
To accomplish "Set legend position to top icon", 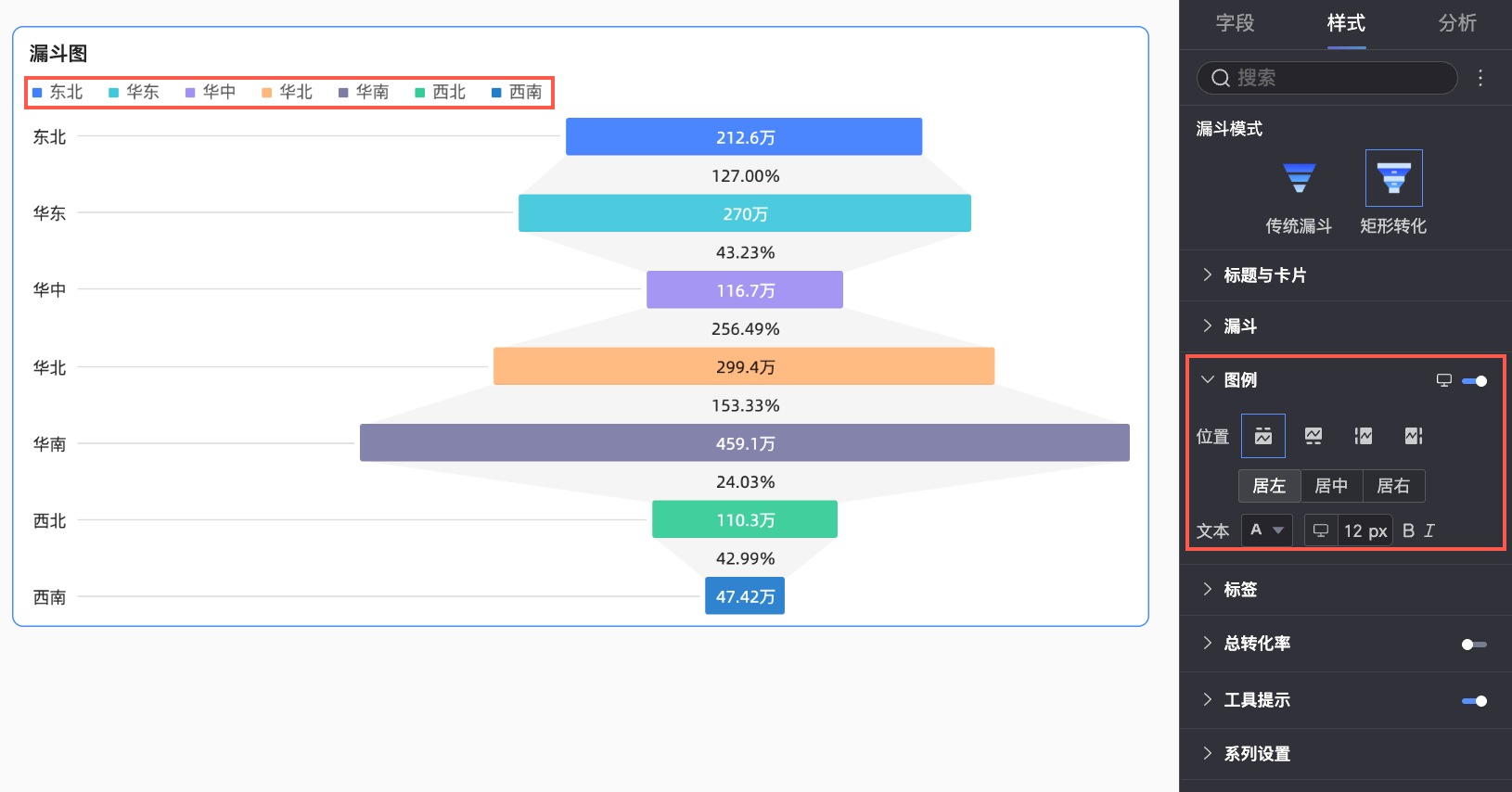I will pyautogui.click(x=1263, y=436).
